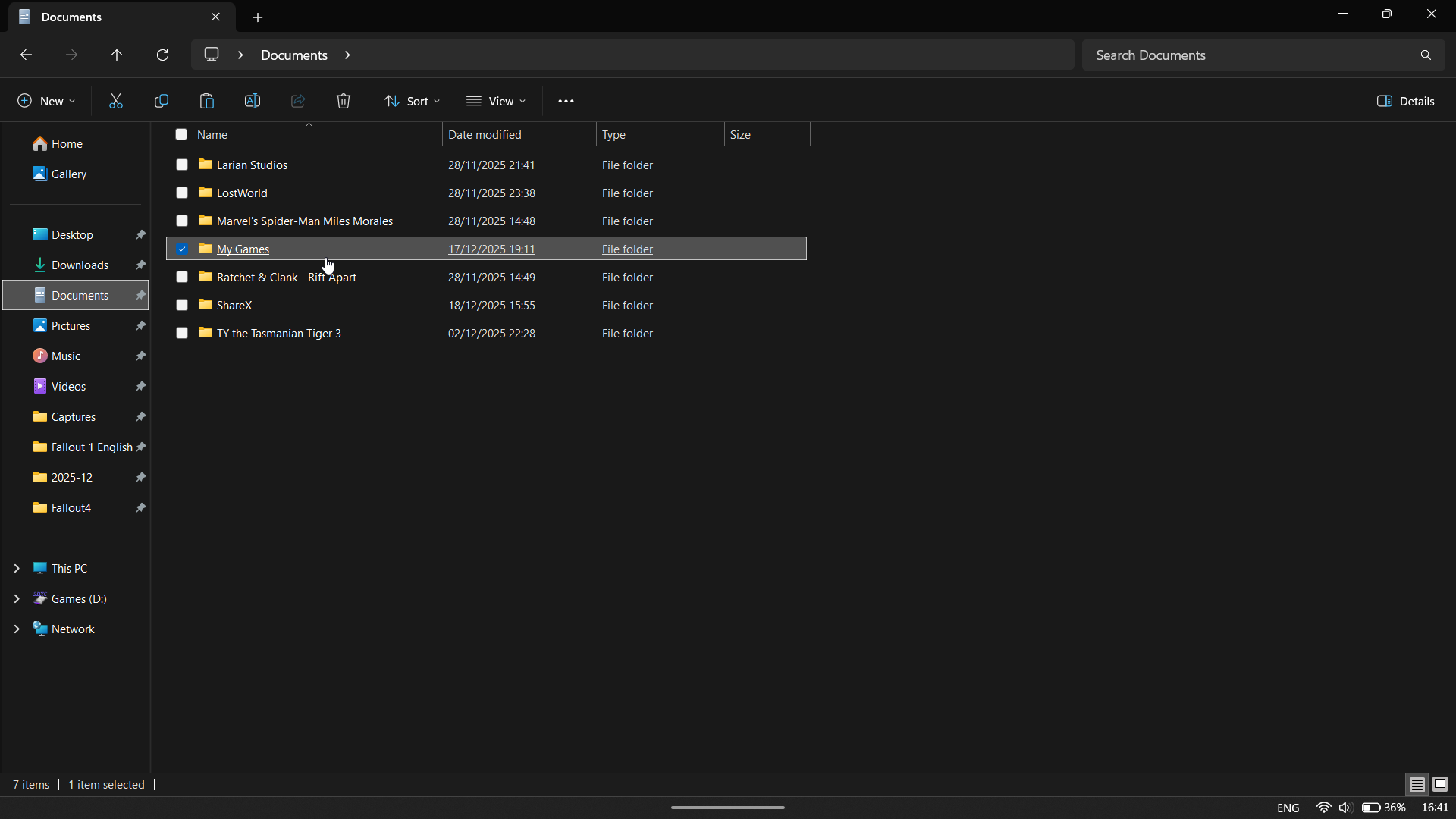Click the refresh icon in the address bar

point(162,55)
